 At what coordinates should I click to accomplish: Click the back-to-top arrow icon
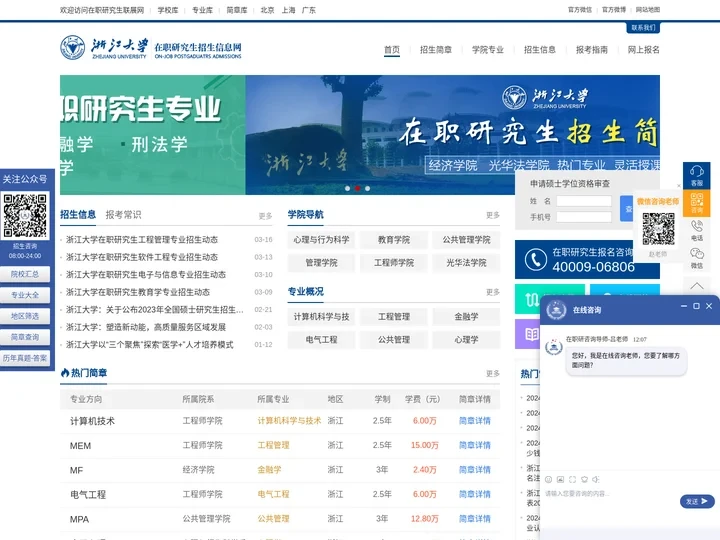[x=696, y=286]
